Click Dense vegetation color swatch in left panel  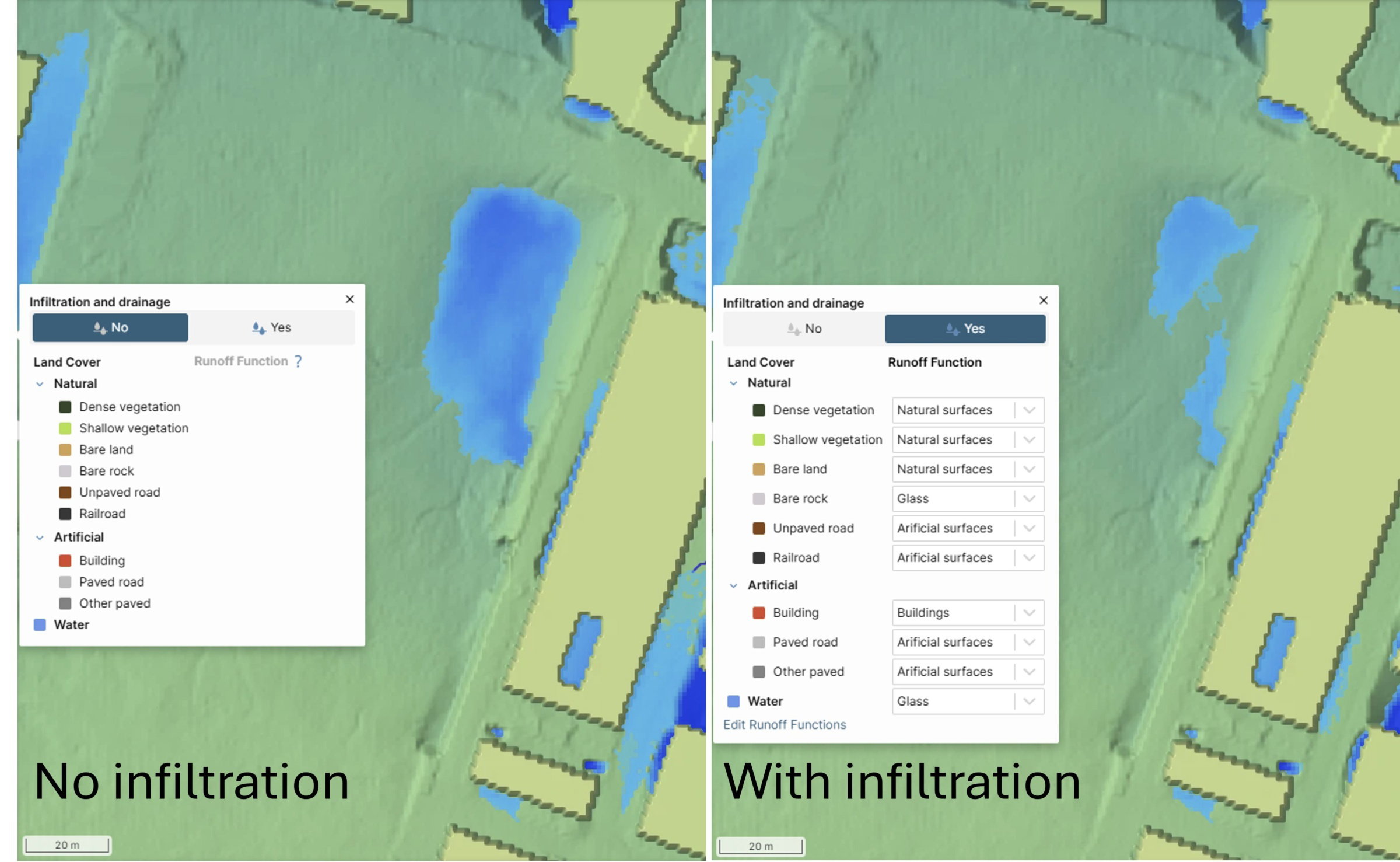[x=65, y=407]
